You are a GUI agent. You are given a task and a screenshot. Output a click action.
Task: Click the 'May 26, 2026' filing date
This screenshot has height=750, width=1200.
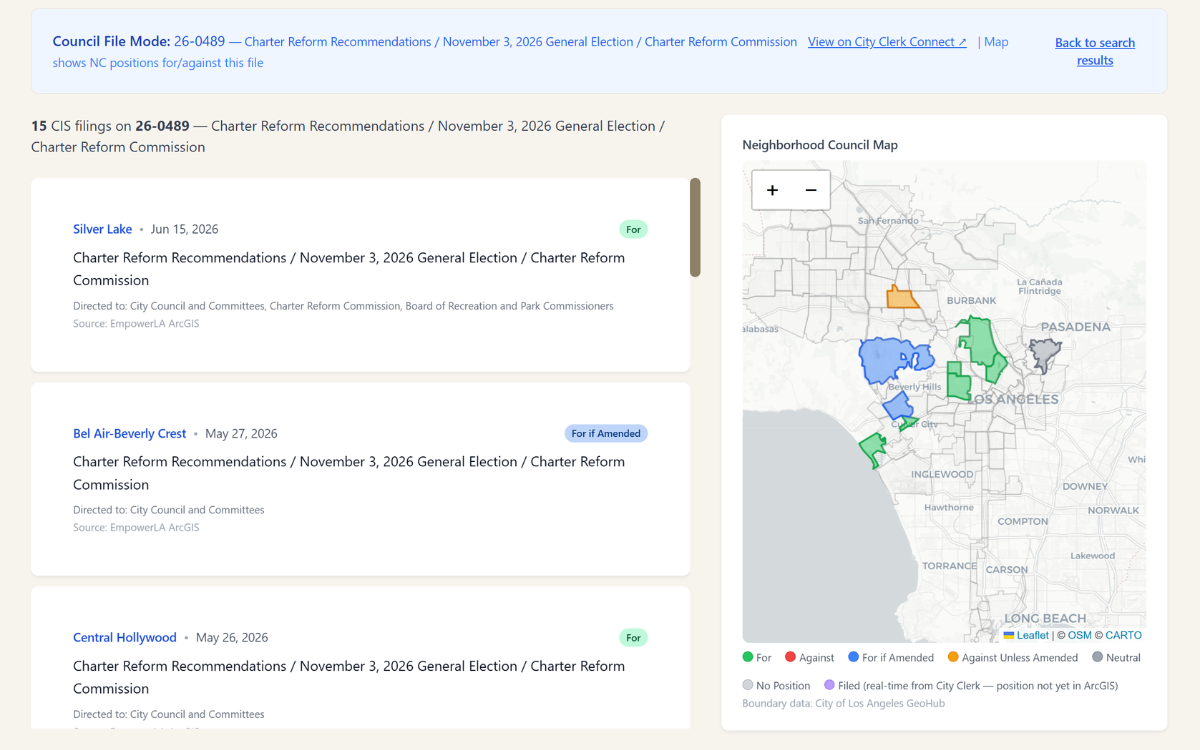coord(232,638)
